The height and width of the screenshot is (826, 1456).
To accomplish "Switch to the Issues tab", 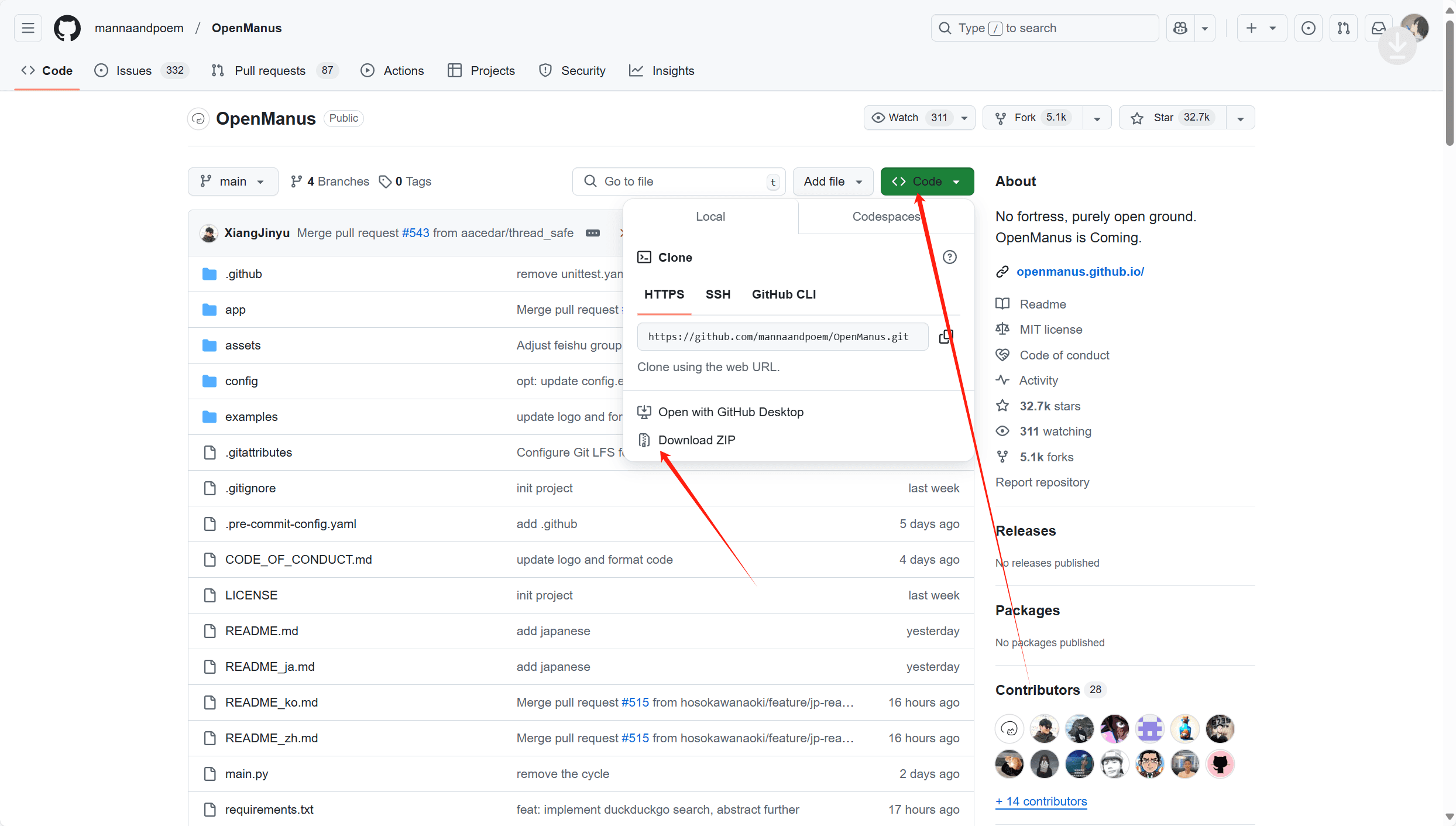I will click(141, 71).
